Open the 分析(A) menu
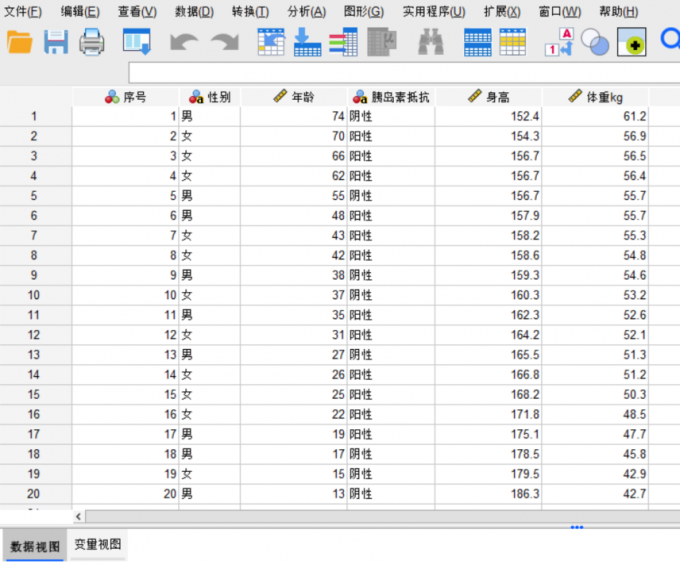This screenshot has height=564, width=680. [306, 12]
